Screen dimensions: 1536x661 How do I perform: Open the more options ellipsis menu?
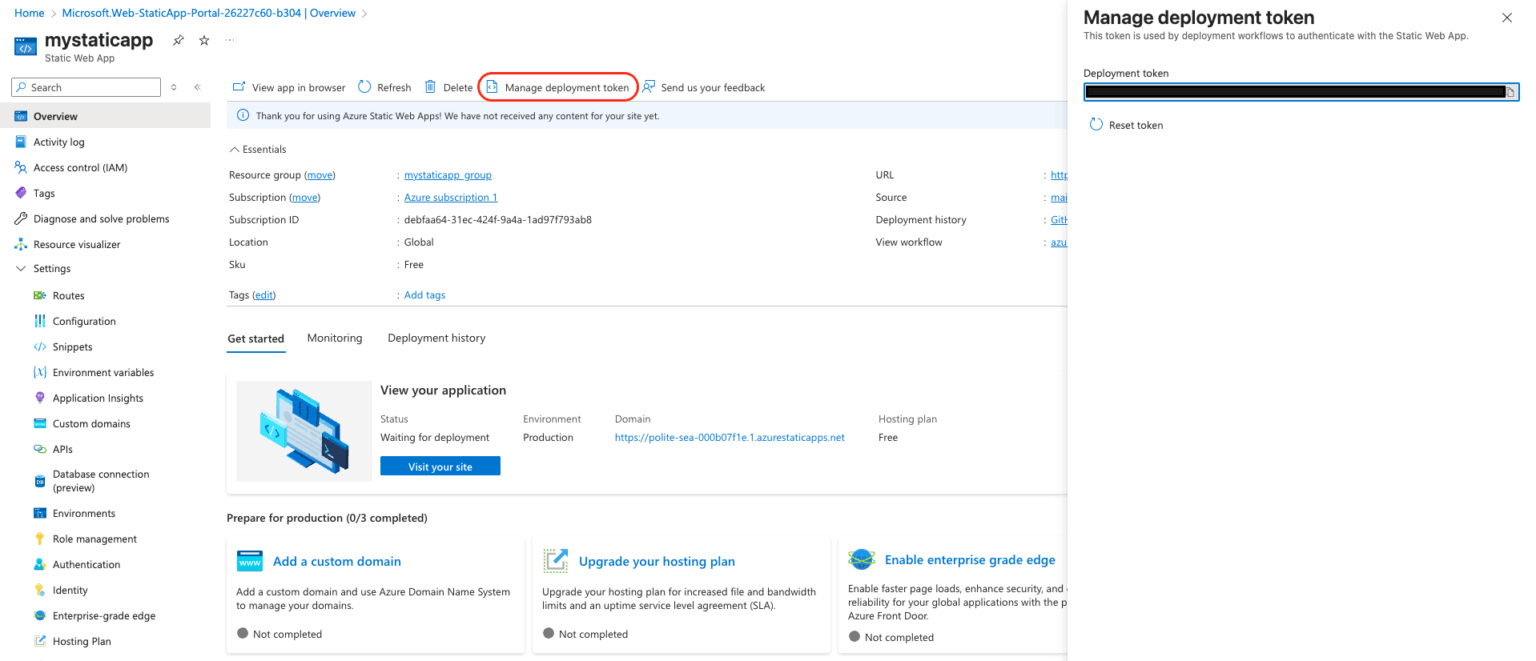(228, 40)
